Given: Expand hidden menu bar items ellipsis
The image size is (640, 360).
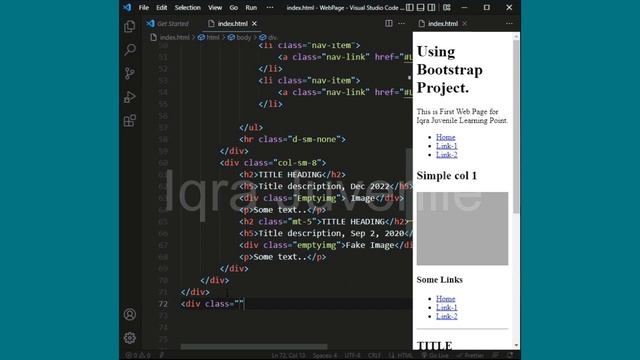Looking at the screenshot, I should tap(270, 7).
